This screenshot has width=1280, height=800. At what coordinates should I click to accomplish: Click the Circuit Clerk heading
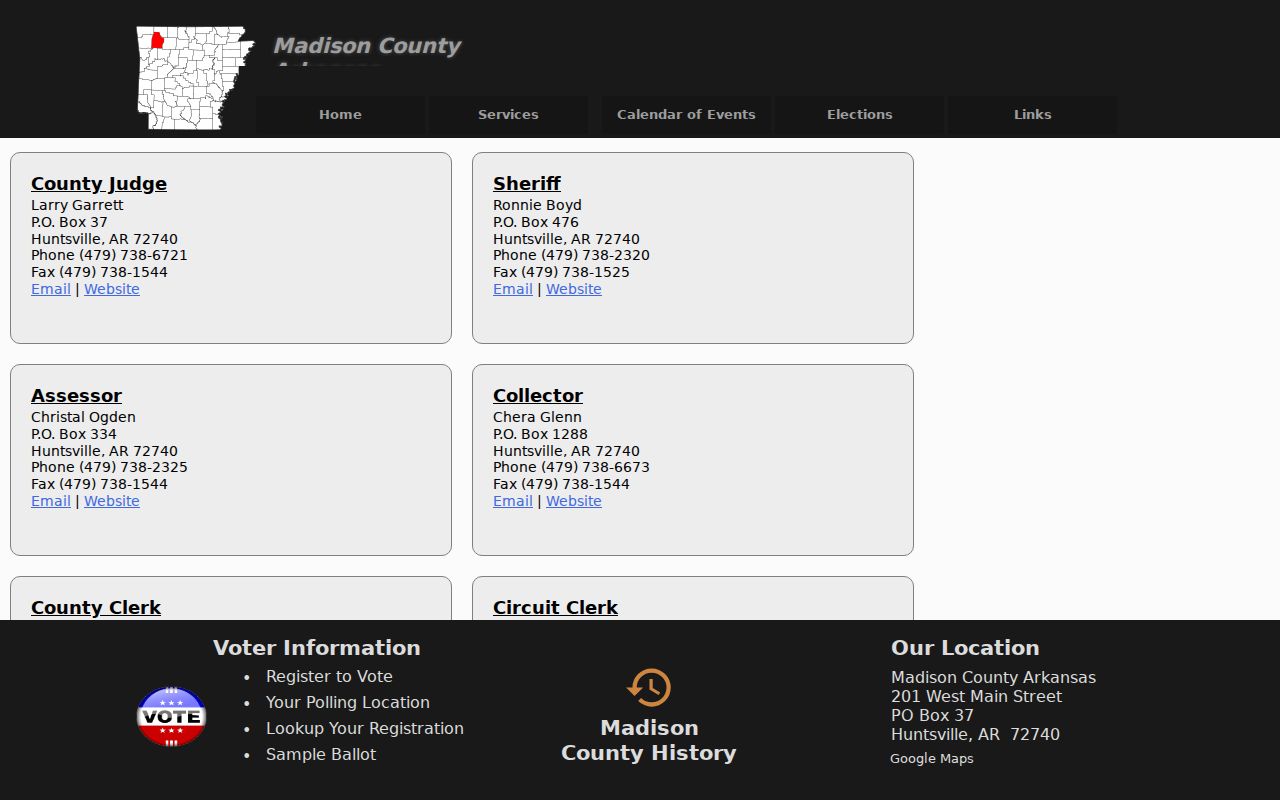[x=555, y=608]
